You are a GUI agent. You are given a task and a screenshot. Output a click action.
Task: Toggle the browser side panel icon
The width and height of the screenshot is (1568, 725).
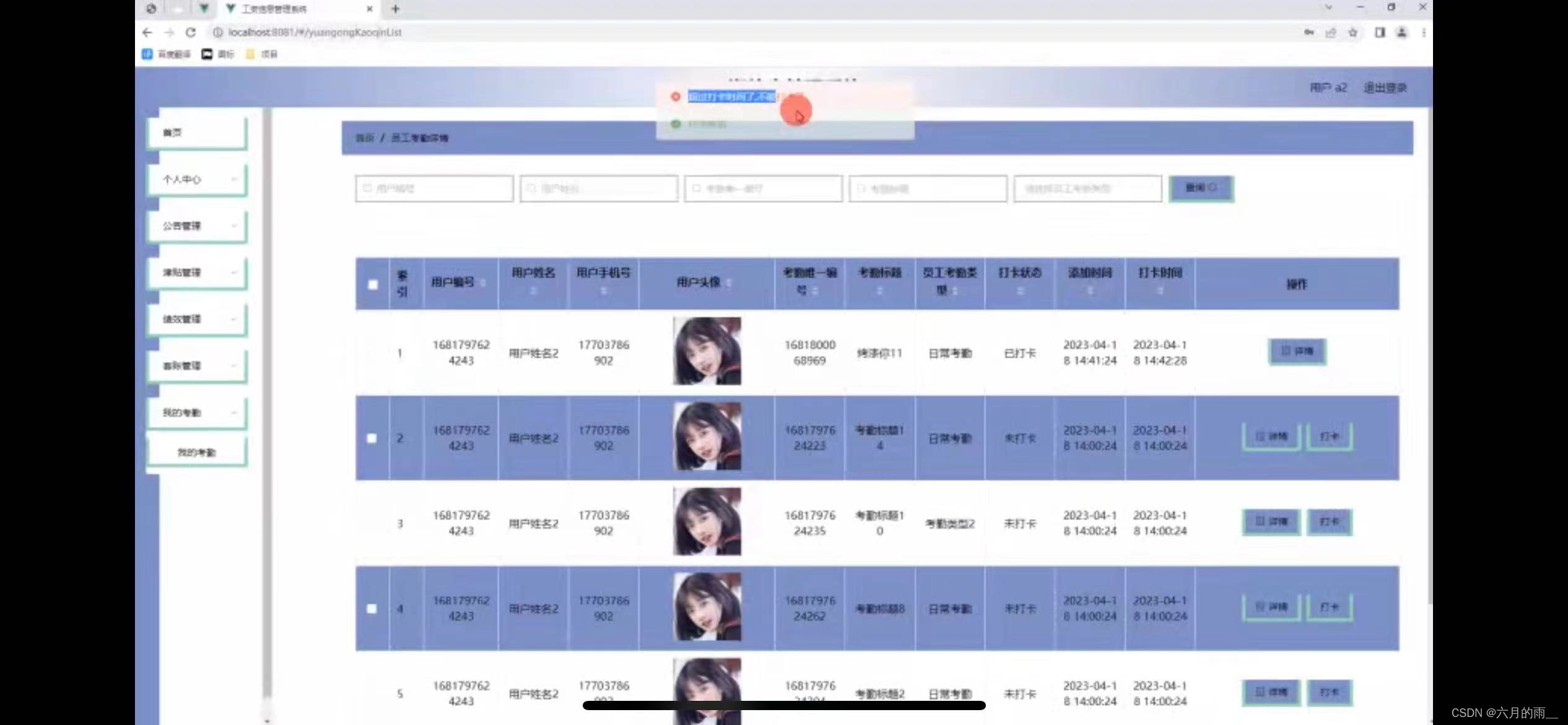tap(1379, 32)
